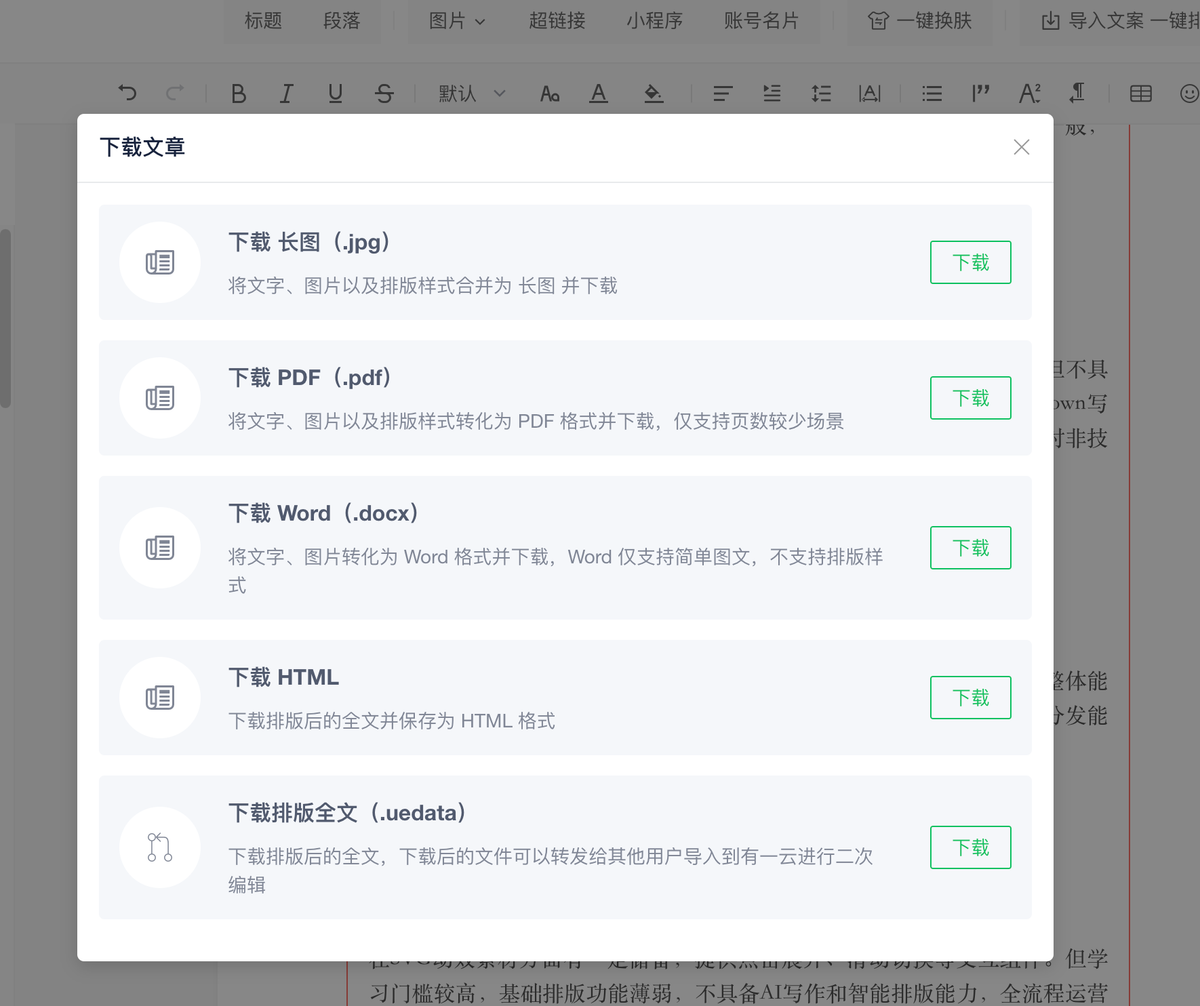This screenshot has height=1006, width=1200.
Task: Download the PDF version
Action: pos(970,398)
